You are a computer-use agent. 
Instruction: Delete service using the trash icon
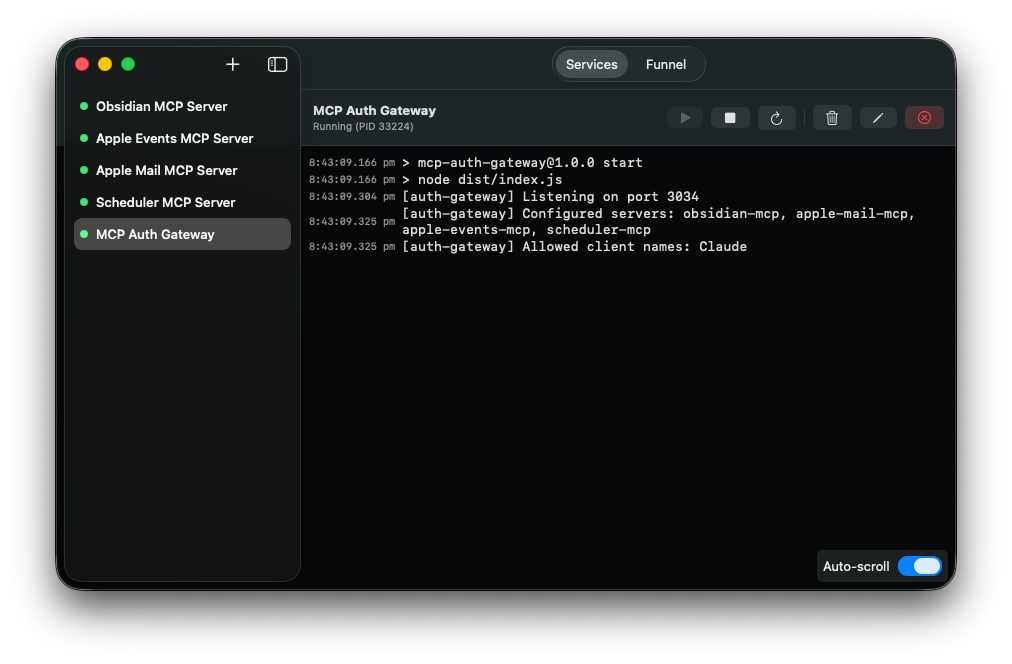(x=832, y=118)
